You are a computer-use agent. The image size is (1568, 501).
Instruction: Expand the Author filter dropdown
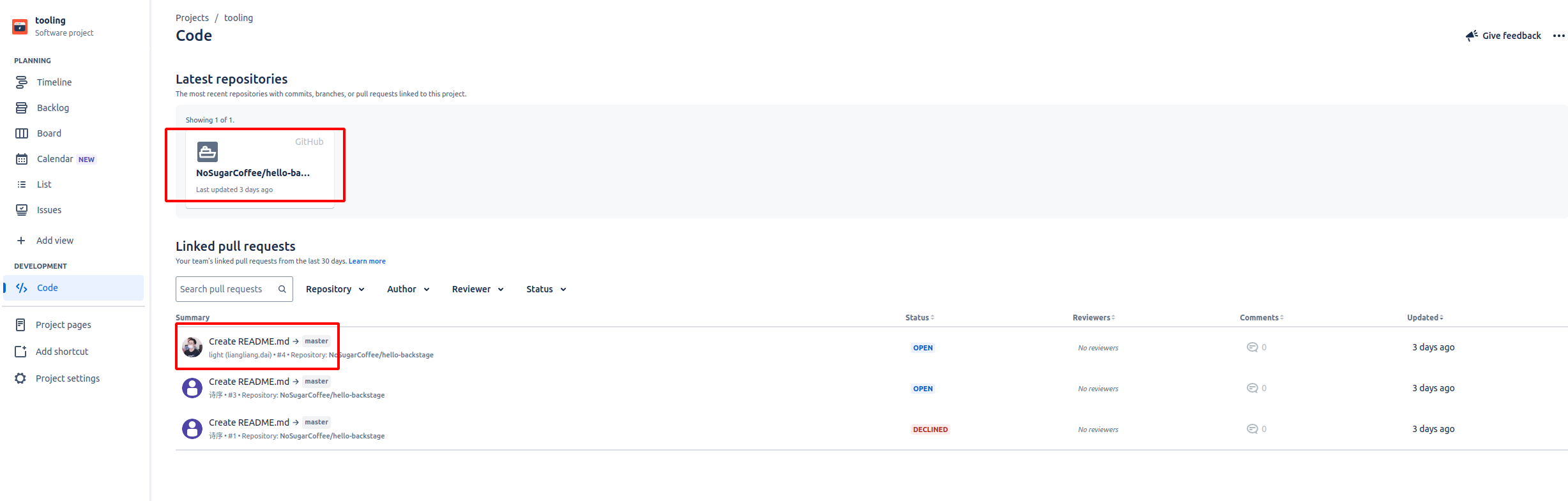coord(408,289)
